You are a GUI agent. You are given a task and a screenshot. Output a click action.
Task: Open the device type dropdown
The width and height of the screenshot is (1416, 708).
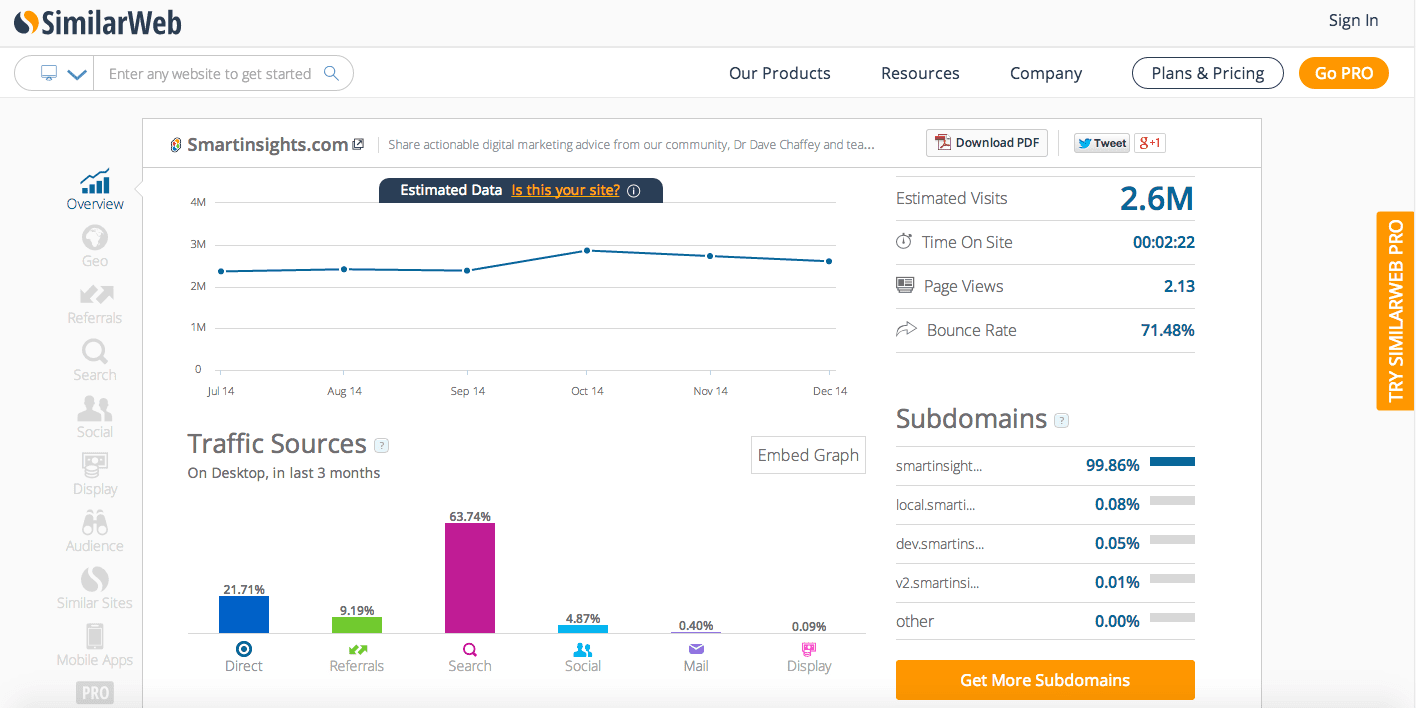coord(63,74)
